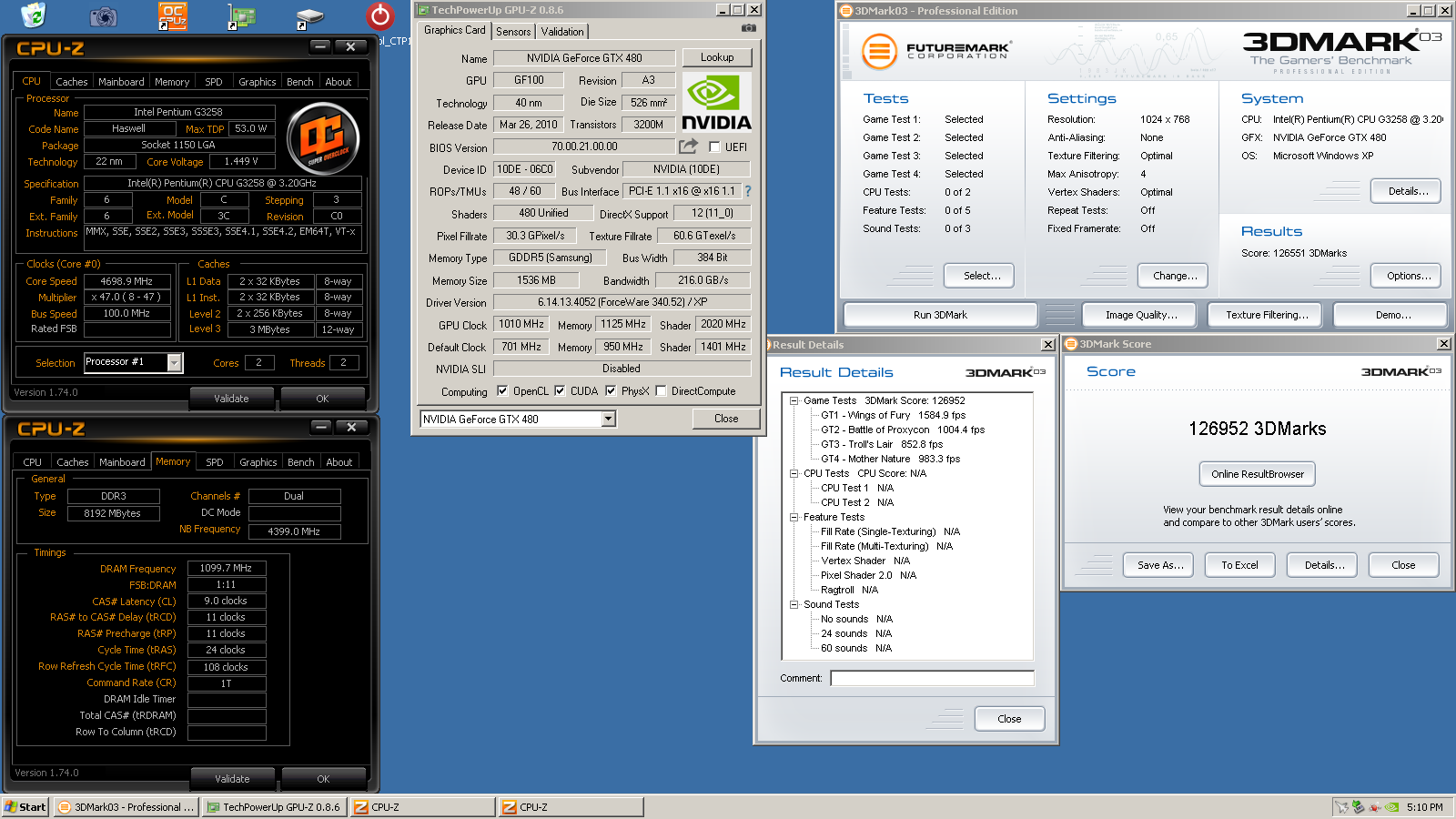Open the NVIDIA GeForce GTX 480 GPU dropdown
The image size is (1456, 819).
pyautogui.click(x=609, y=419)
